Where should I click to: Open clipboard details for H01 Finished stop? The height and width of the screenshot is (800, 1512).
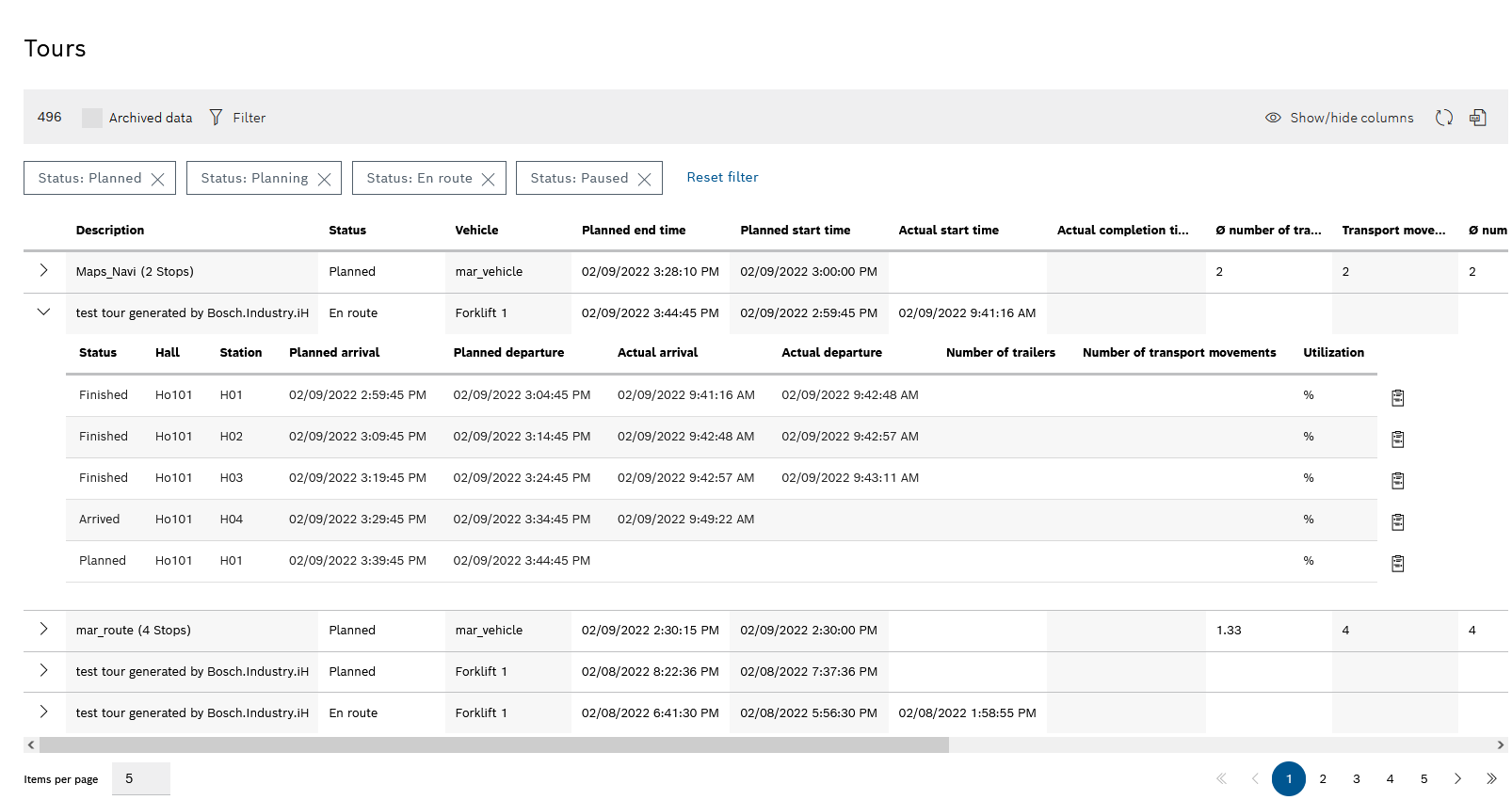point(1397,398)
